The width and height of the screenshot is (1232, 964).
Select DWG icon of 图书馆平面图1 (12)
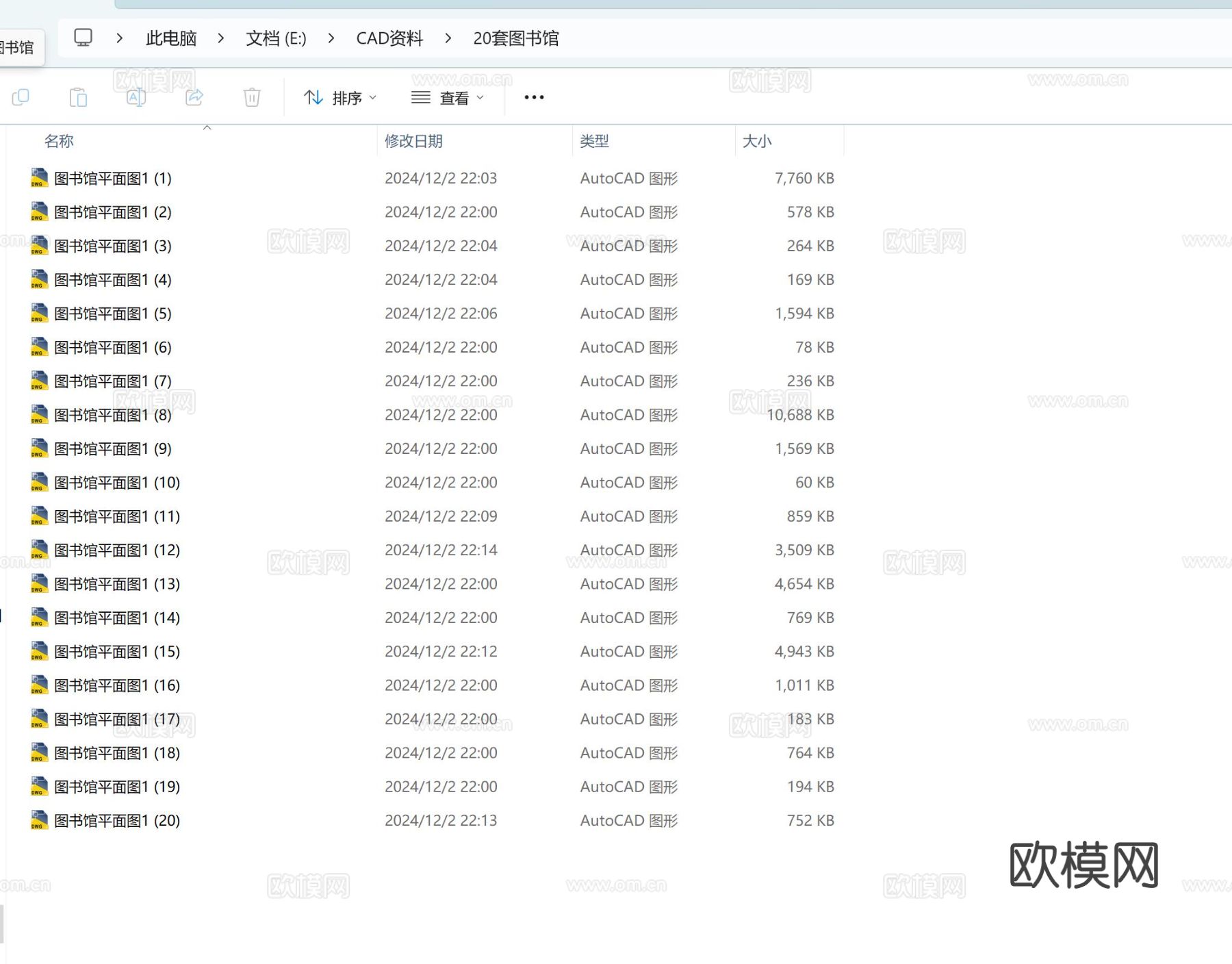(39, 550)
